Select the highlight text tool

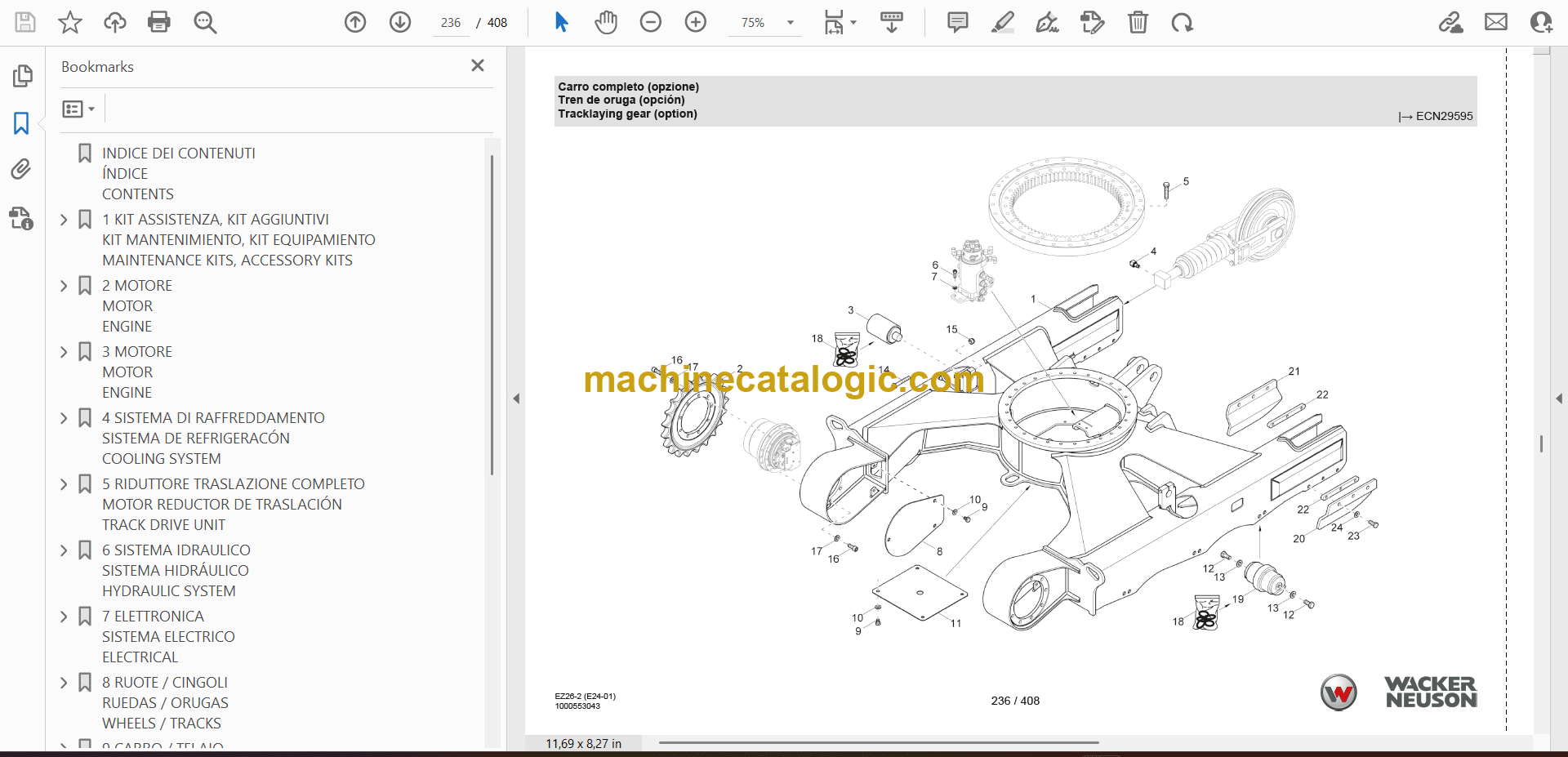[x=1003, y=22]
